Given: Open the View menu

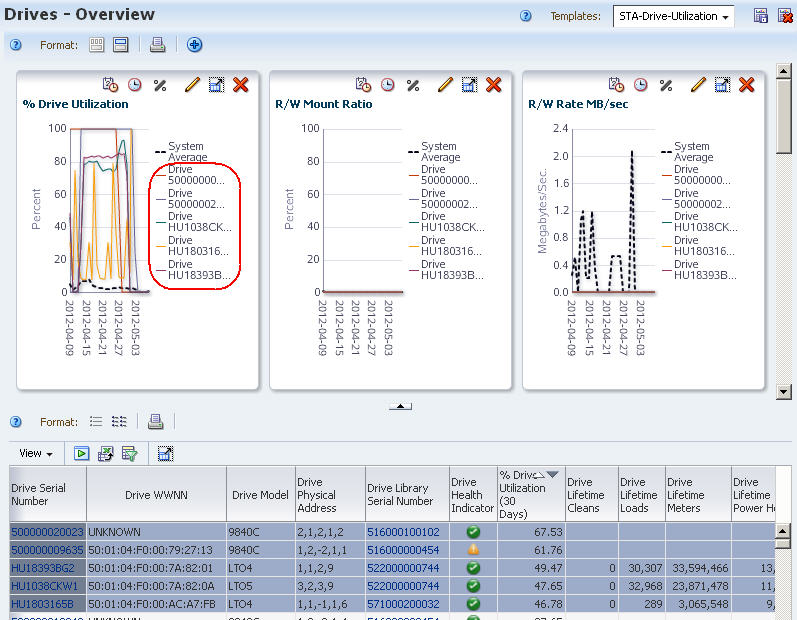Looking at the screenshot, I should (x=36, y=453).
